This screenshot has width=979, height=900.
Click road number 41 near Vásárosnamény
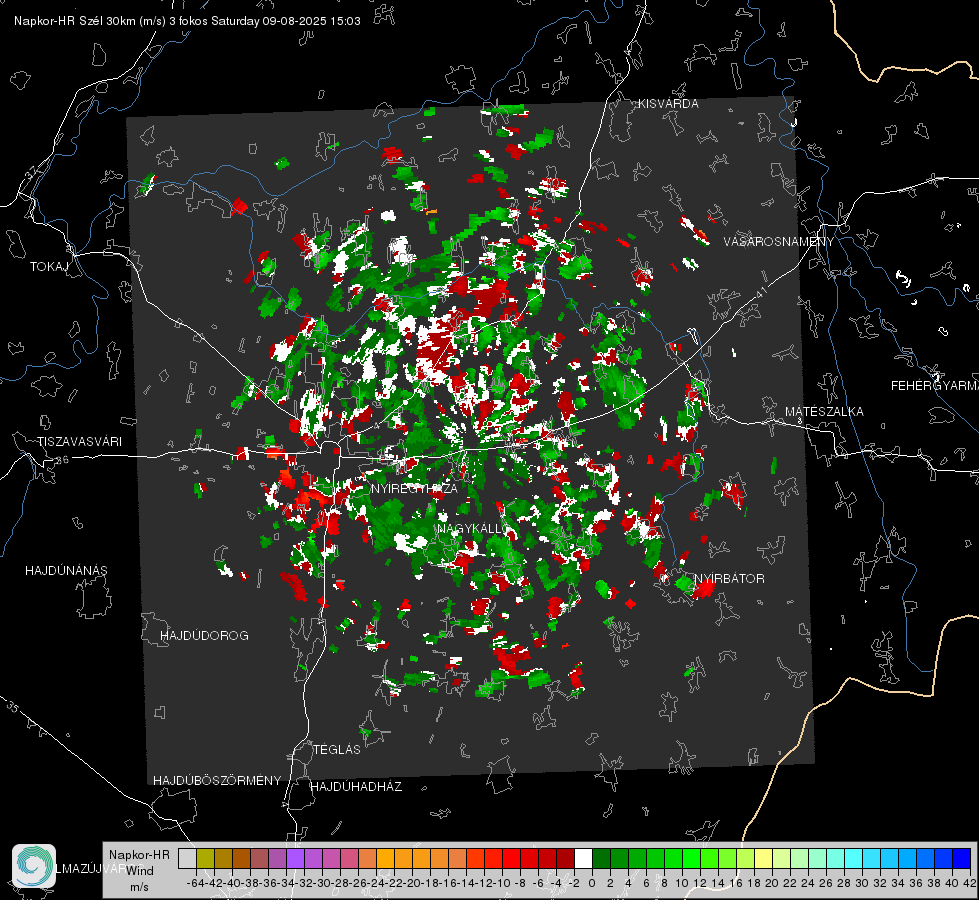coord(761,292)
